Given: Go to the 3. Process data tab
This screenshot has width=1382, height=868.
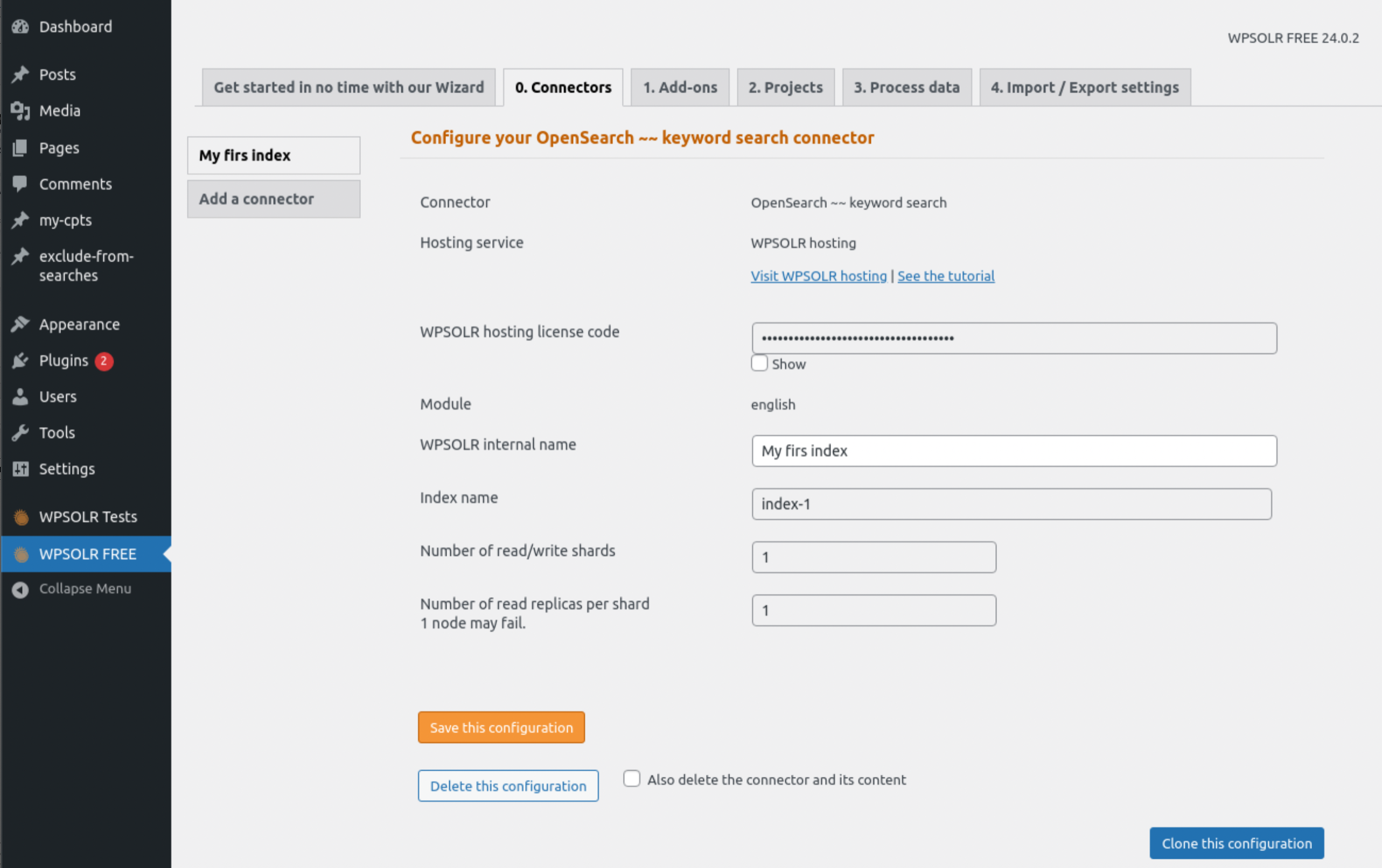Looking at the screenshot, I should click(x=907, y=87).
